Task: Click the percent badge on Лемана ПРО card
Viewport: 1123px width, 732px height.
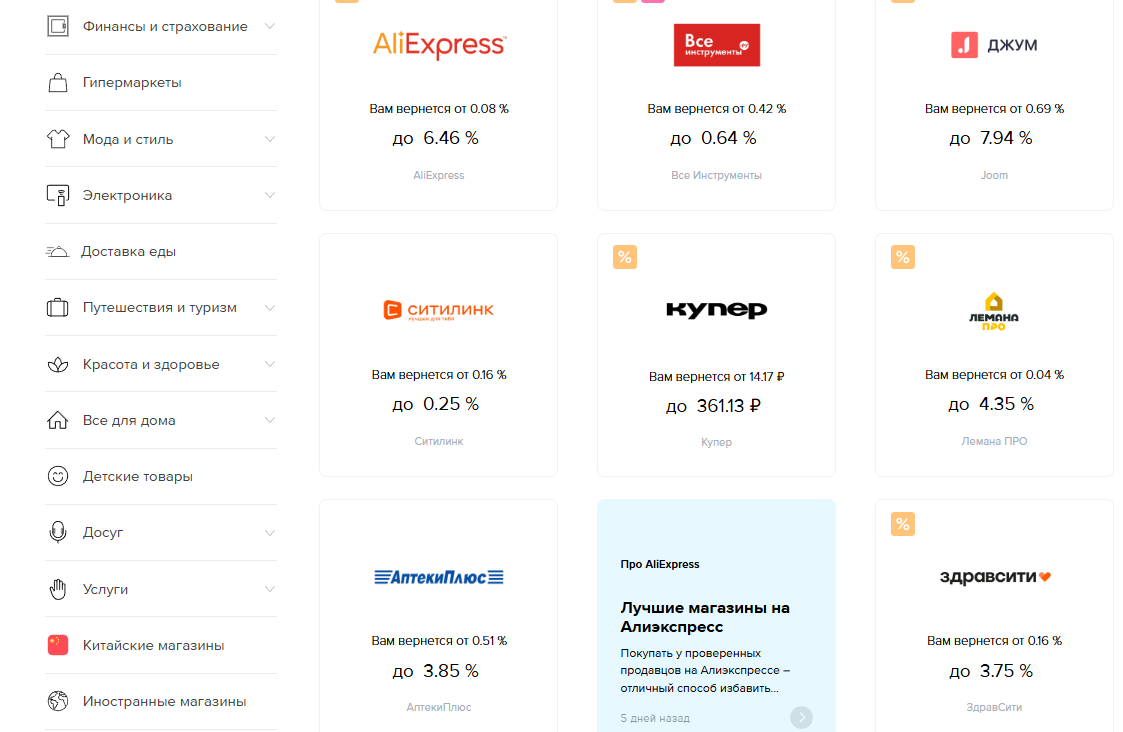Action: pyautogui.click(x=903, y=258)
